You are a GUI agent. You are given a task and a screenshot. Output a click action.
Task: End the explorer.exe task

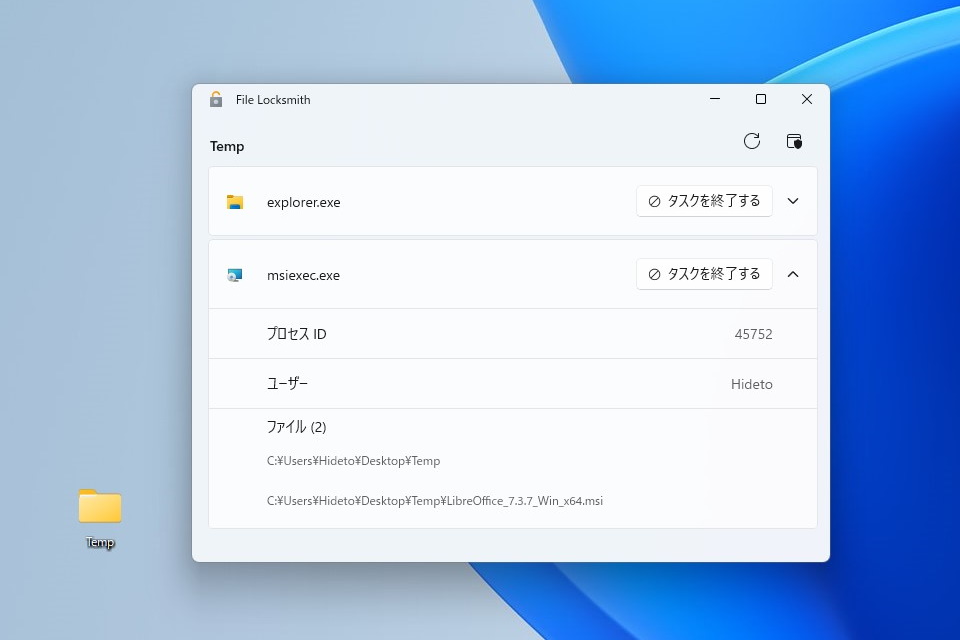[703, 200]
